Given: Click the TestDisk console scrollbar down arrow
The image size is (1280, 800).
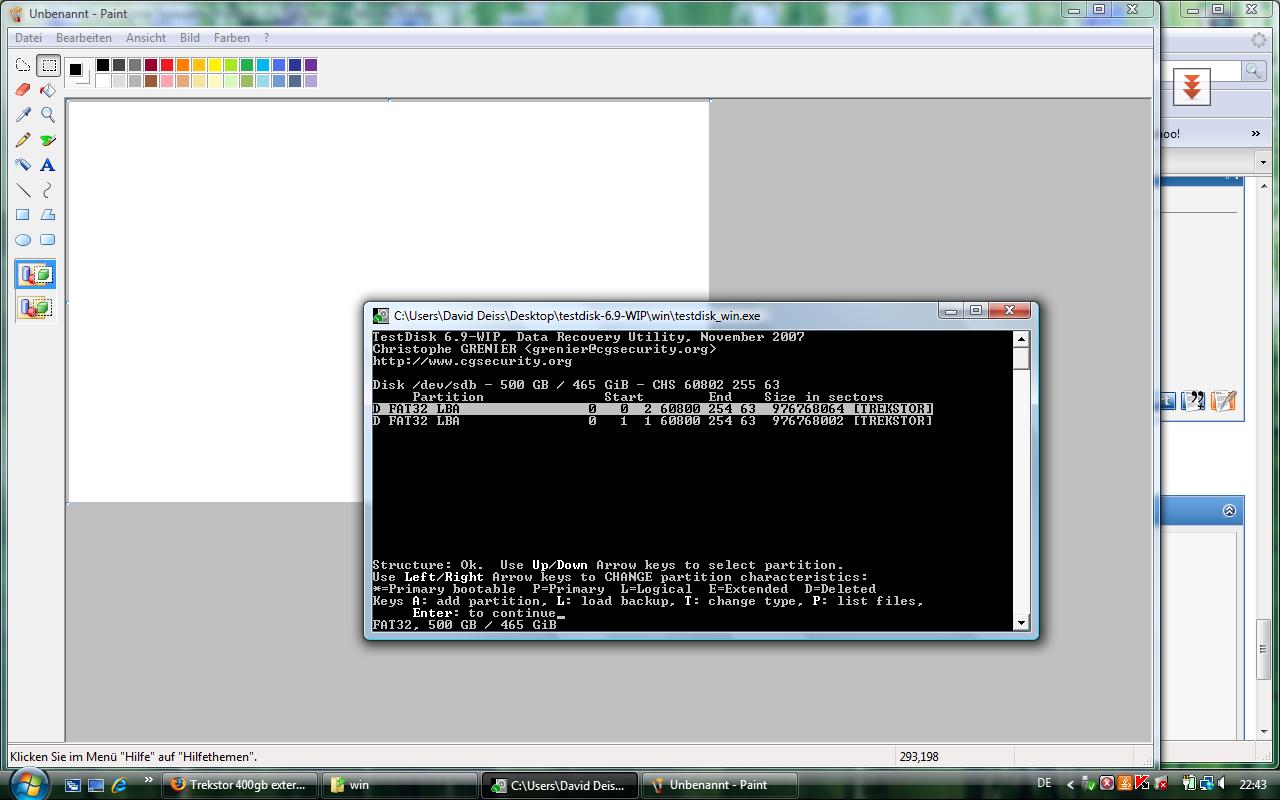Looking at the screenshot, I should pos(1021,622).
